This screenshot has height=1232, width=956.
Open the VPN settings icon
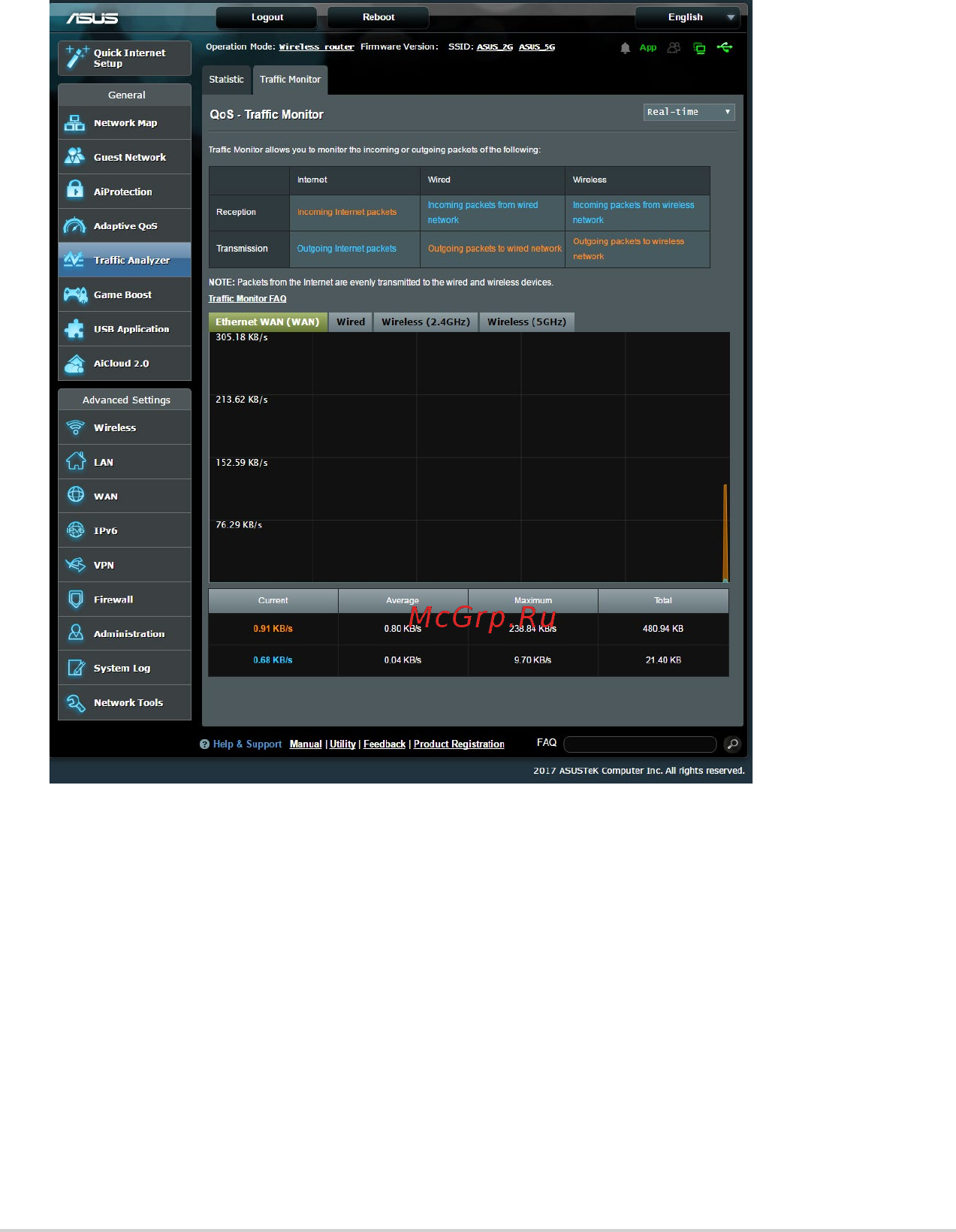click(75, 564)
